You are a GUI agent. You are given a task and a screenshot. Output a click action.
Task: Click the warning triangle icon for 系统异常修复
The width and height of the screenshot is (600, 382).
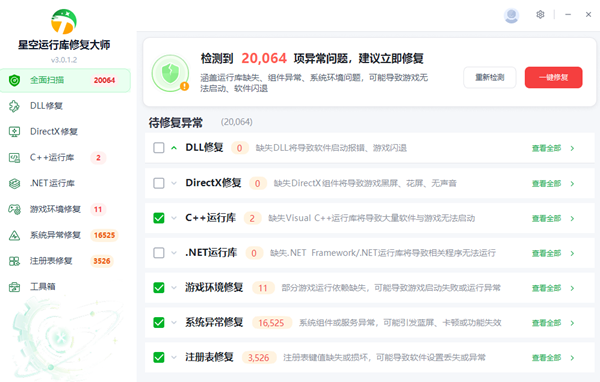(14, 235)
